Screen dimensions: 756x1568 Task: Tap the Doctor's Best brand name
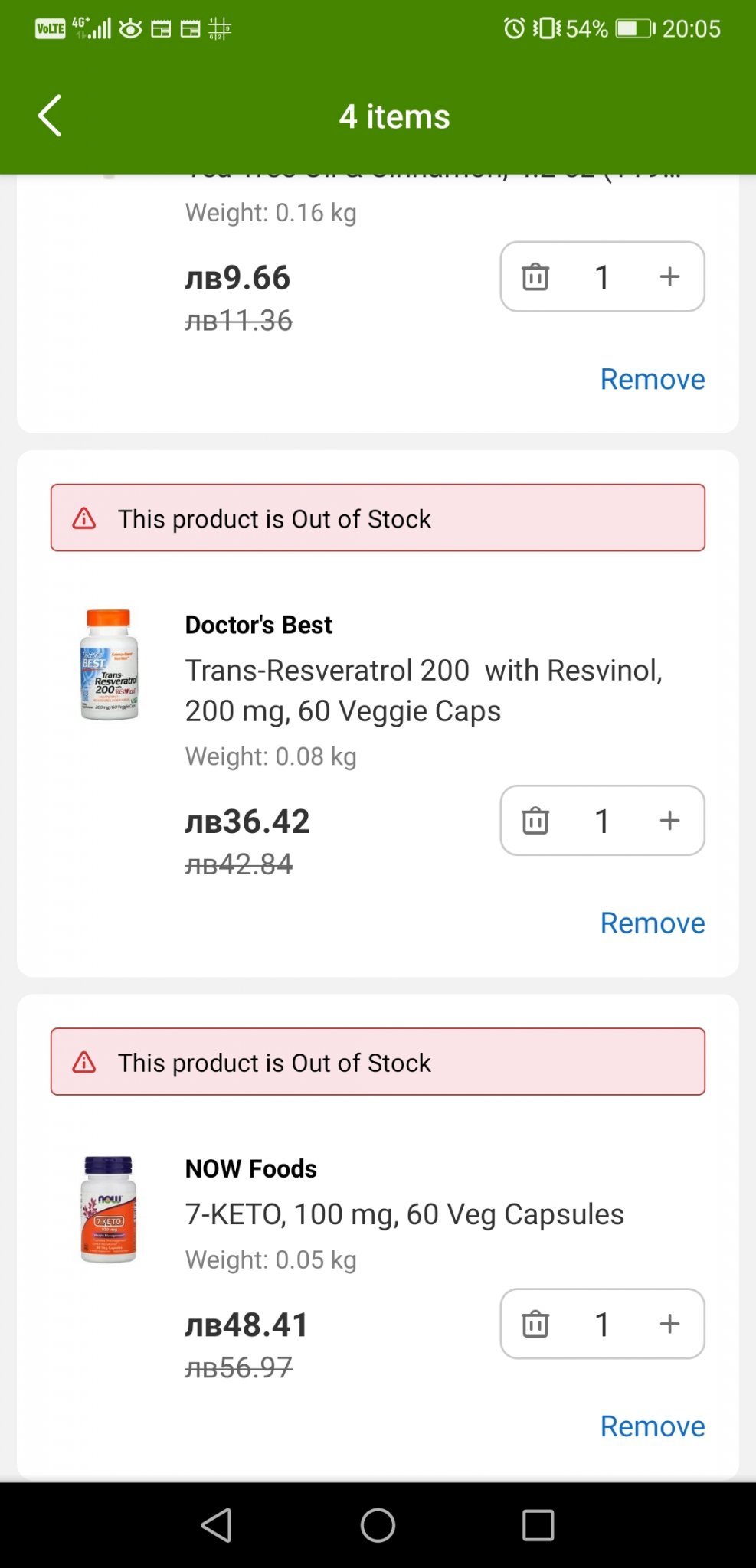coord(258,625)
